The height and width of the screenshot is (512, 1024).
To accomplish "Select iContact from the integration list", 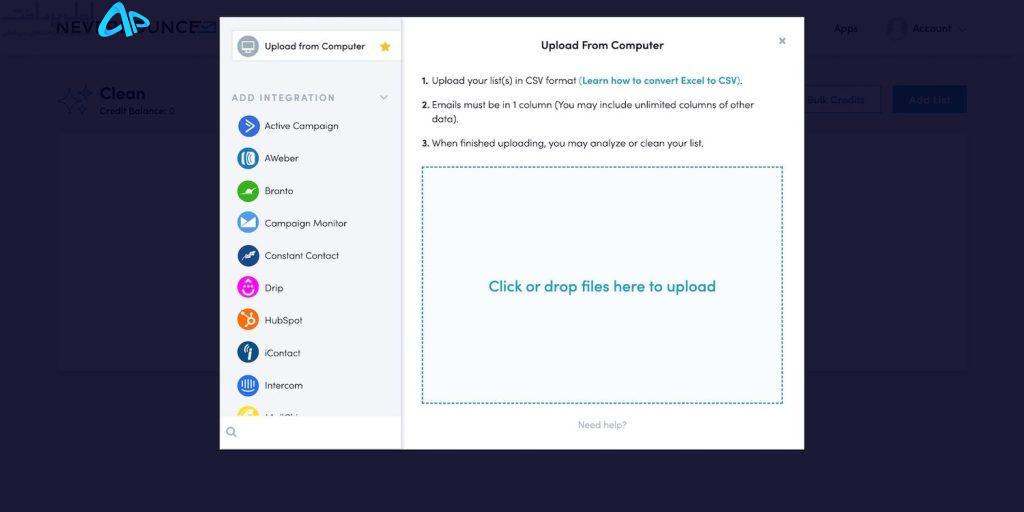I will (283, 353).
